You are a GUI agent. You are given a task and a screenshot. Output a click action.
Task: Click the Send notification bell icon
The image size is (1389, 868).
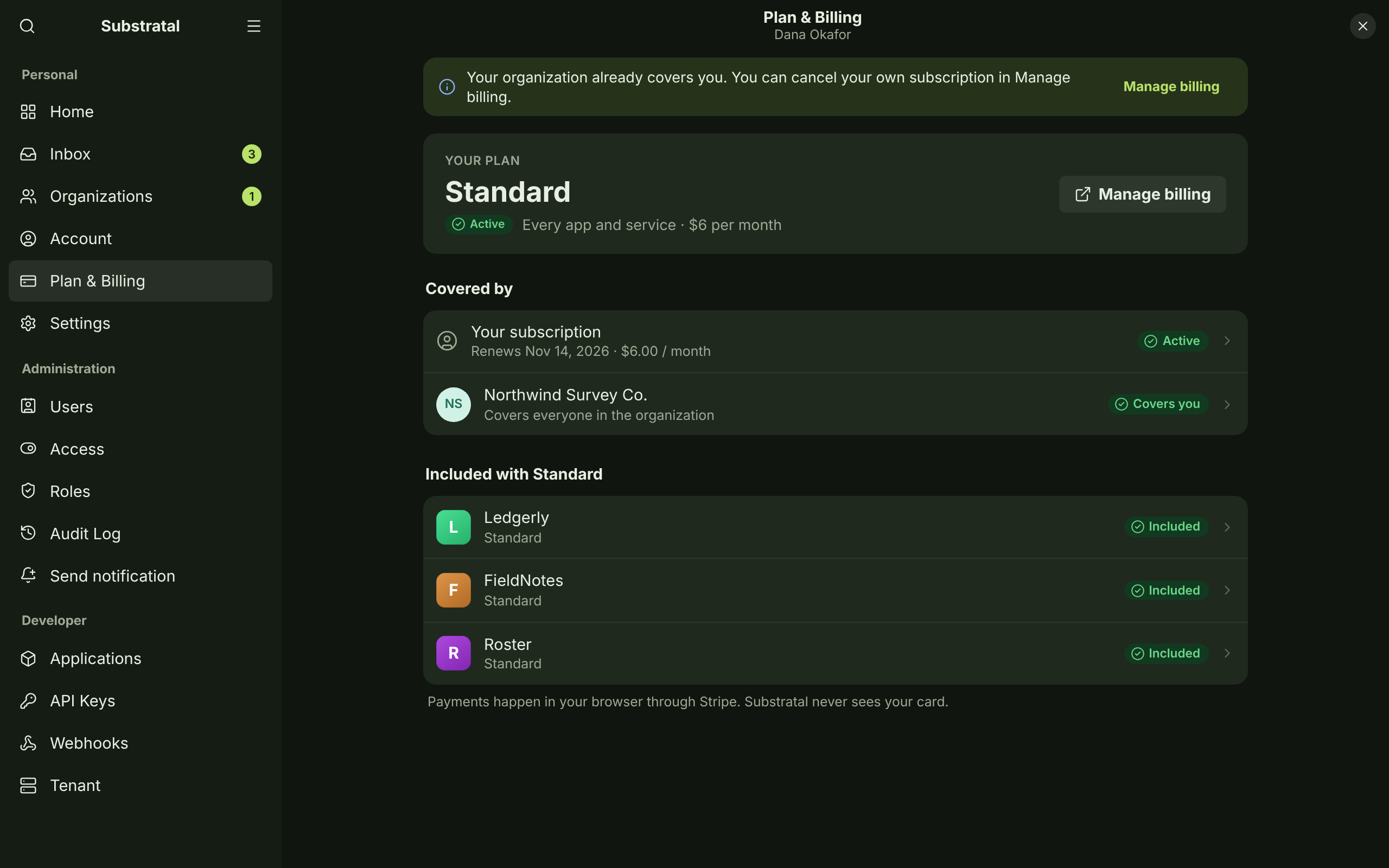[x=28, y=576]
